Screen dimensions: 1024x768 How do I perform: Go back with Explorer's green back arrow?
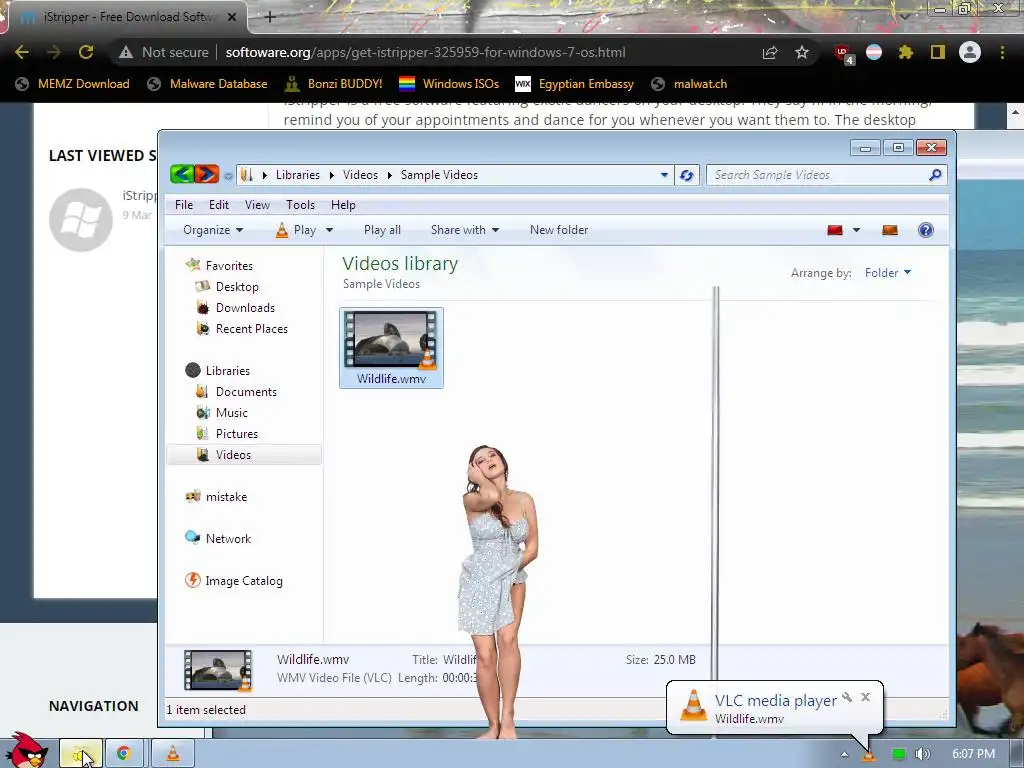coord(182,174)
